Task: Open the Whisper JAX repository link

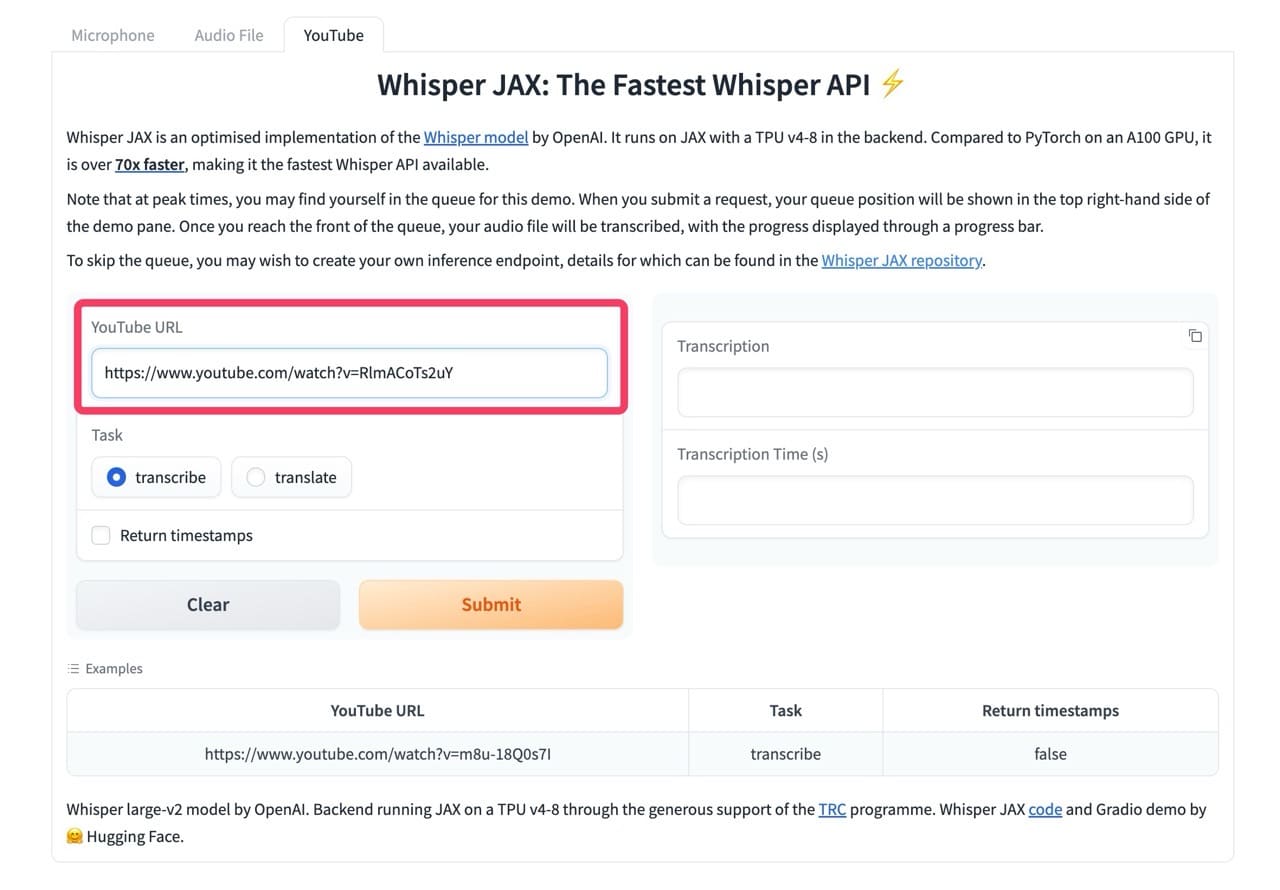Action: (902, 261)
